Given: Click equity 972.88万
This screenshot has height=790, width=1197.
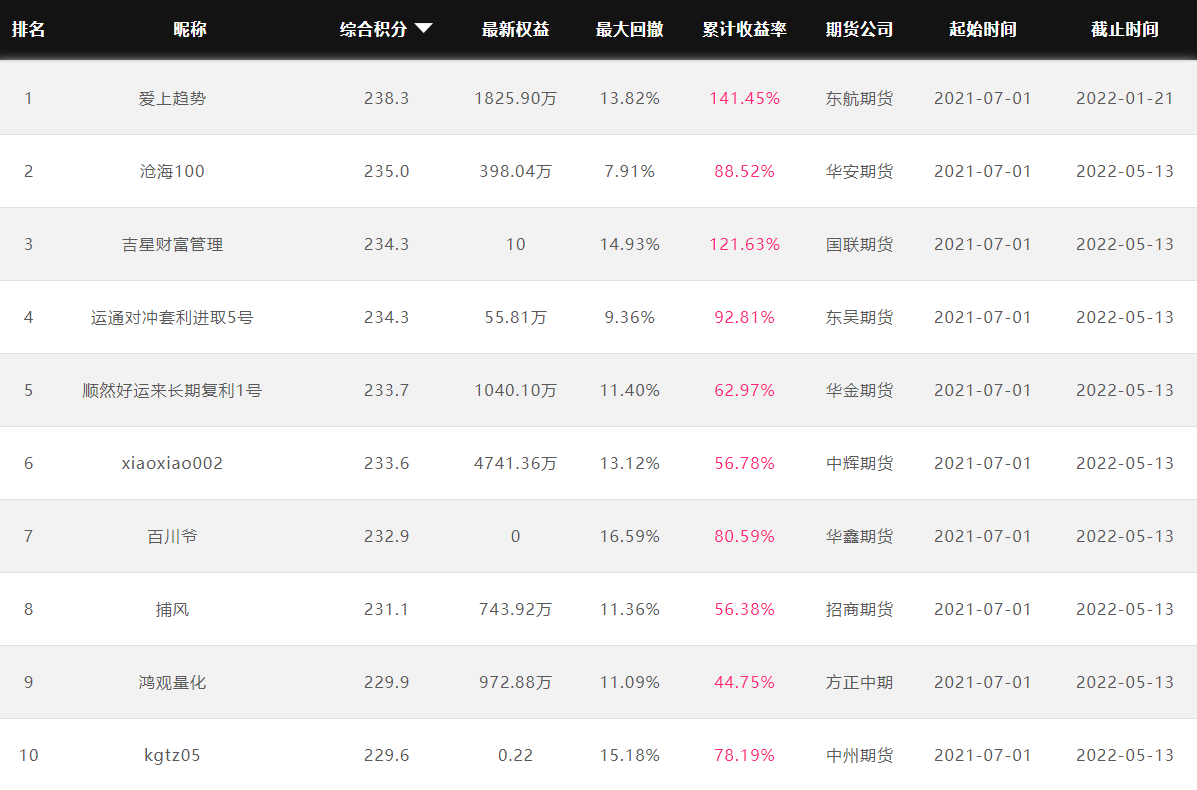Looking at the screenshot, I should click(515, 682).
